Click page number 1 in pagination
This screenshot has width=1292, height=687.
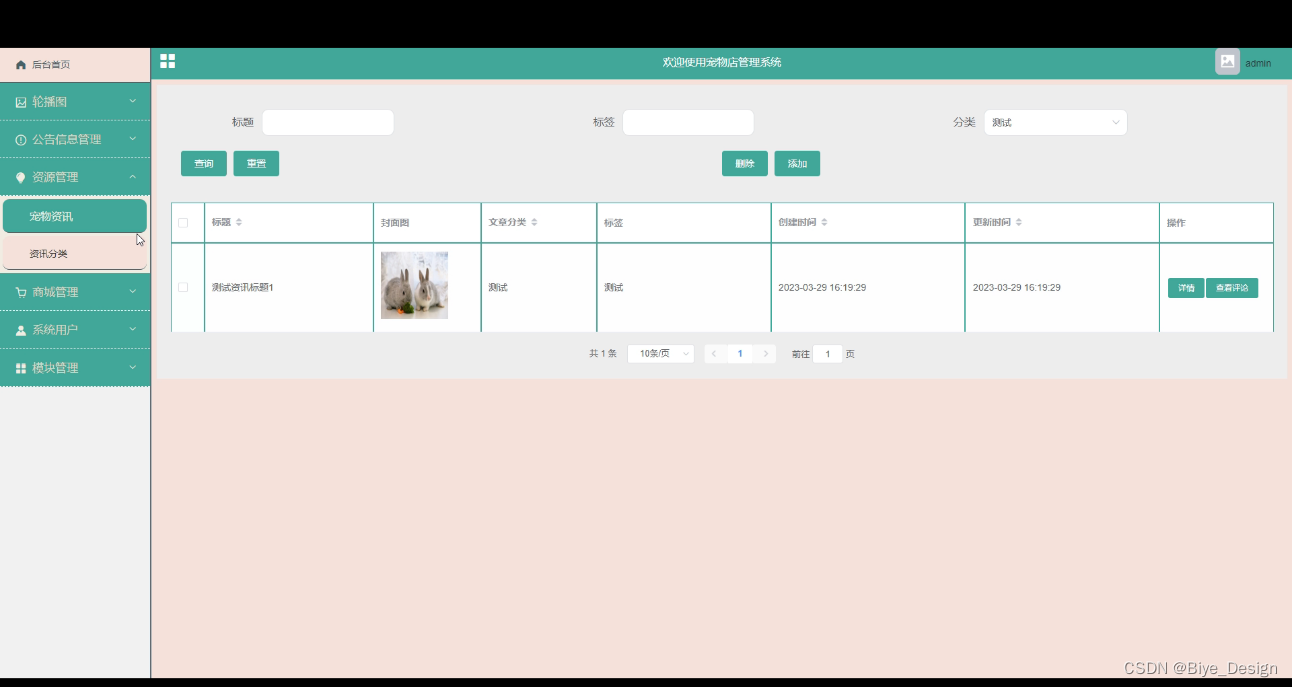point(740,354)
